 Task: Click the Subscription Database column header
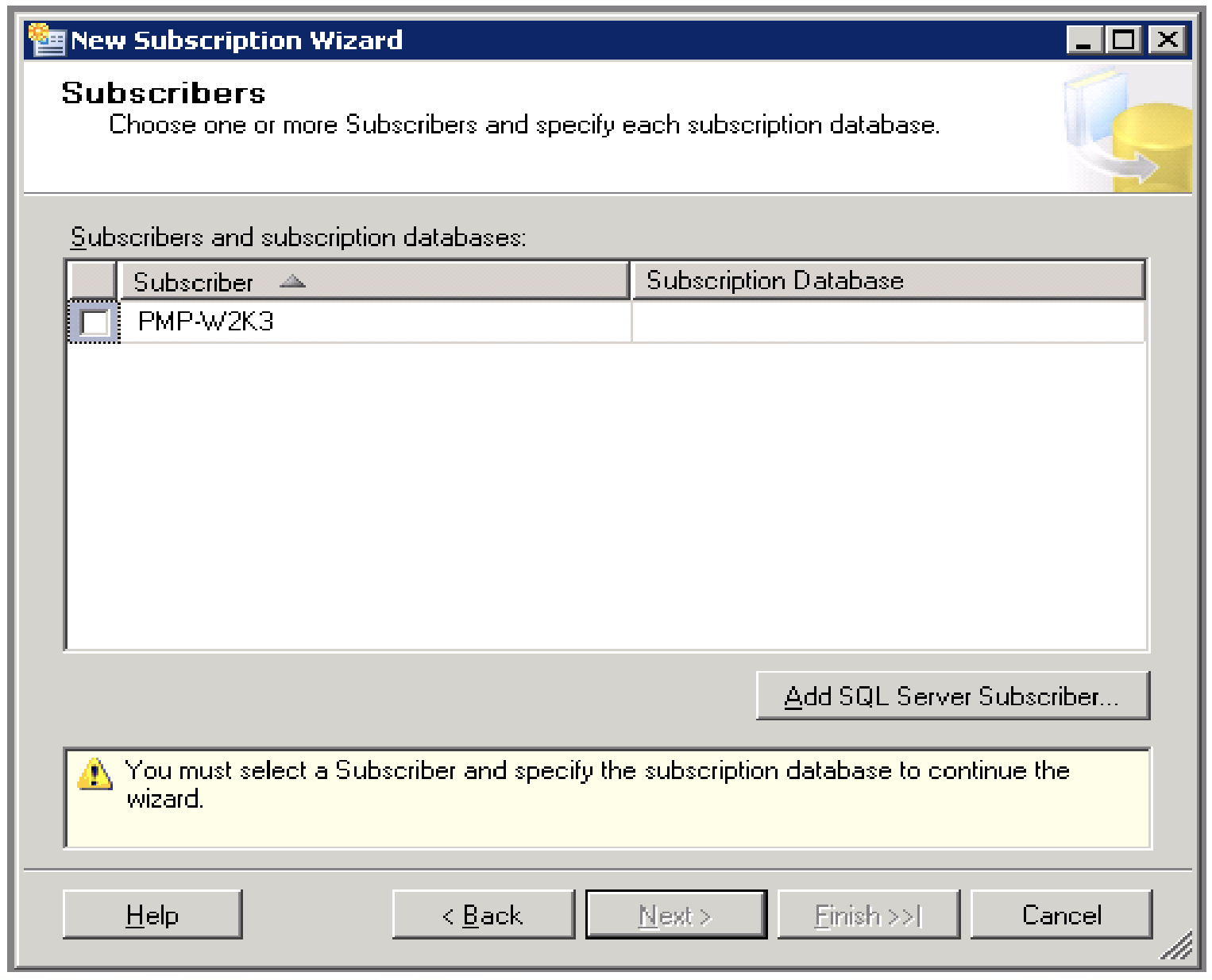pyautogui.click(x=889, y=280)
